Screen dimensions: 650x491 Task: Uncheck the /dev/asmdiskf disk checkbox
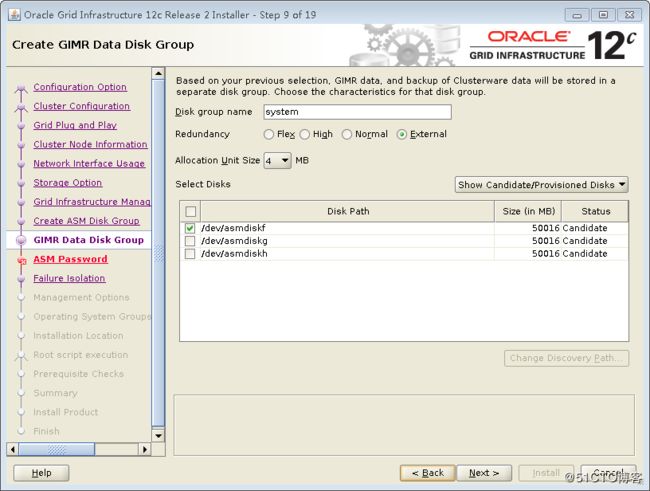[190, 228]
